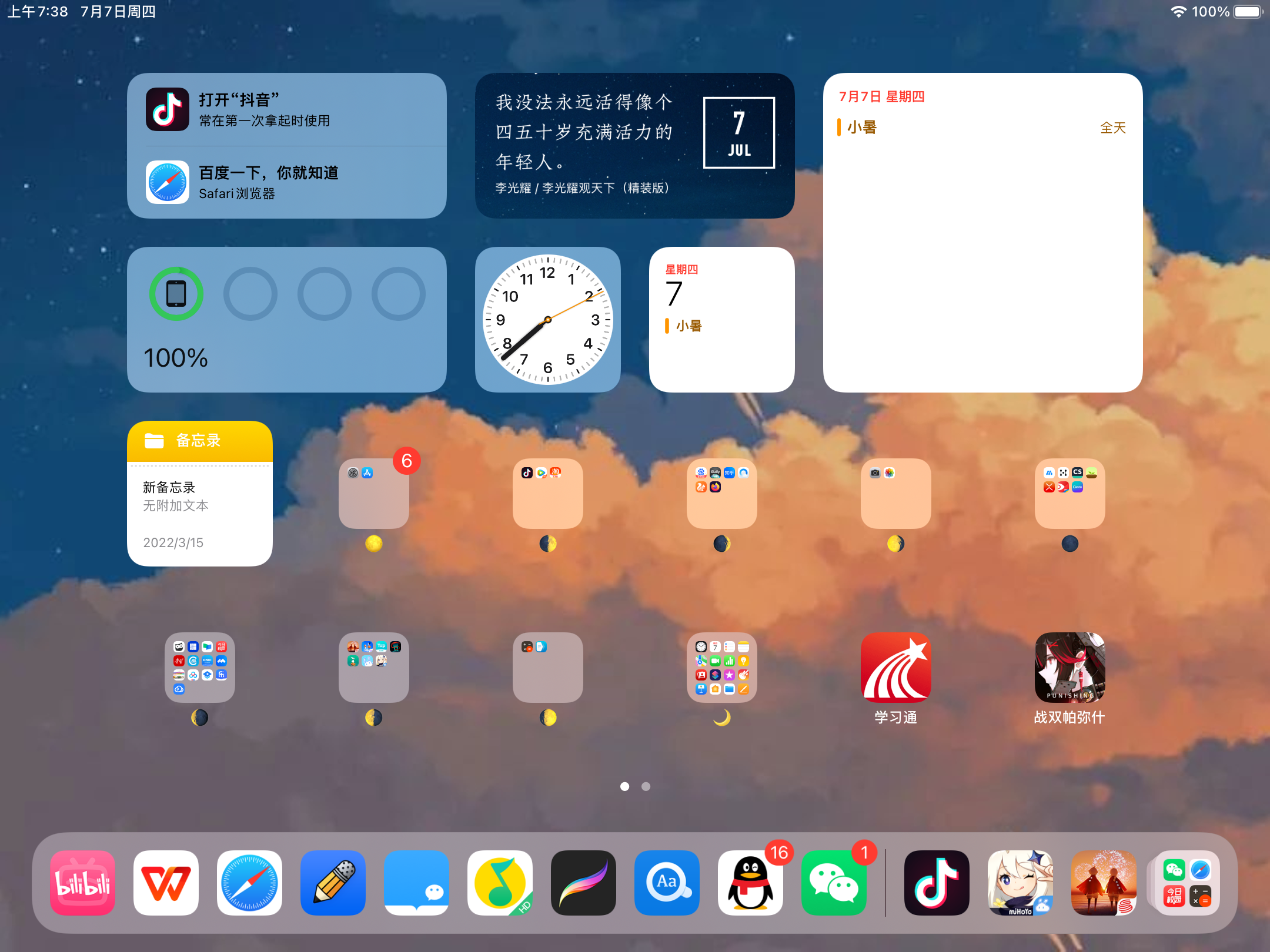Launch the miHoYo cloud game app

click(1020, 883)
